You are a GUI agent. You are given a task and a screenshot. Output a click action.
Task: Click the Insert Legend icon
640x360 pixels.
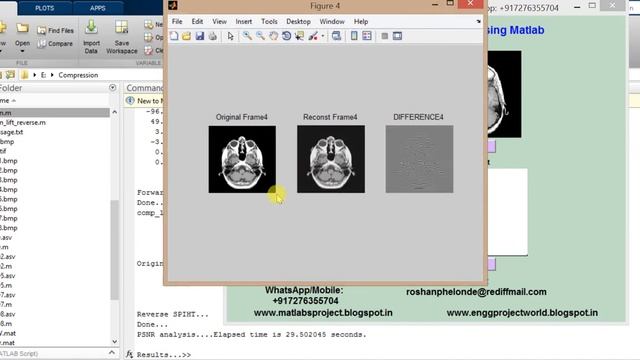(x=367, y=36)
